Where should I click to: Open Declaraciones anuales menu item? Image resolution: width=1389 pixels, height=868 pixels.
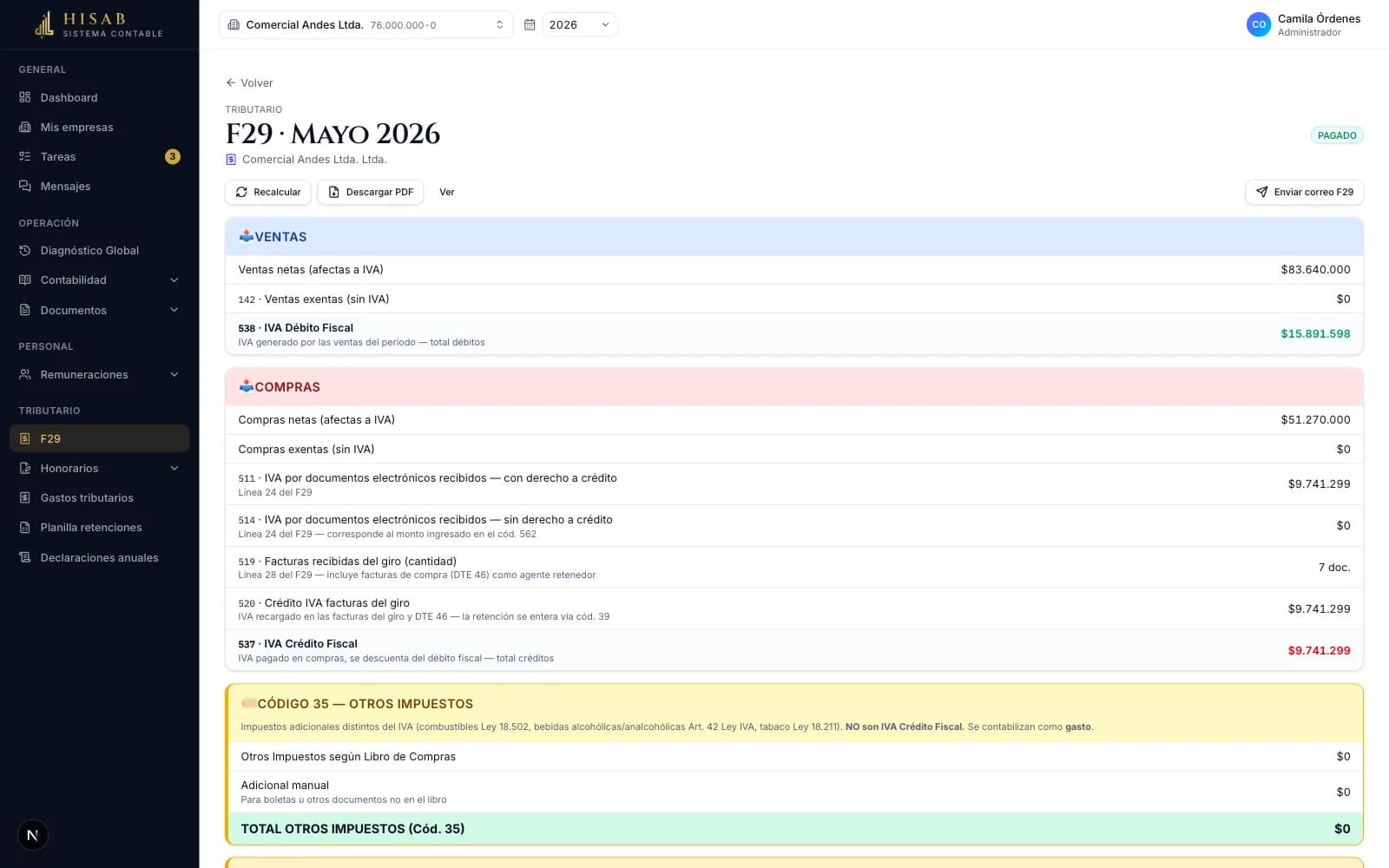click(99, 557)
